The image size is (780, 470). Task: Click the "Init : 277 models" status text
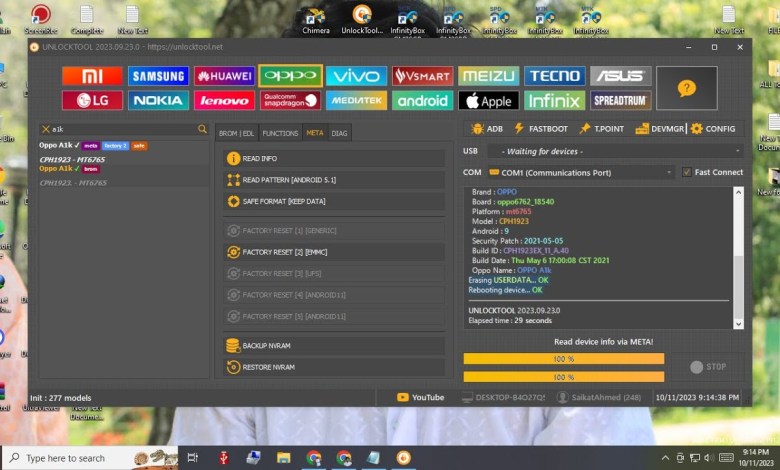[61, 398]
